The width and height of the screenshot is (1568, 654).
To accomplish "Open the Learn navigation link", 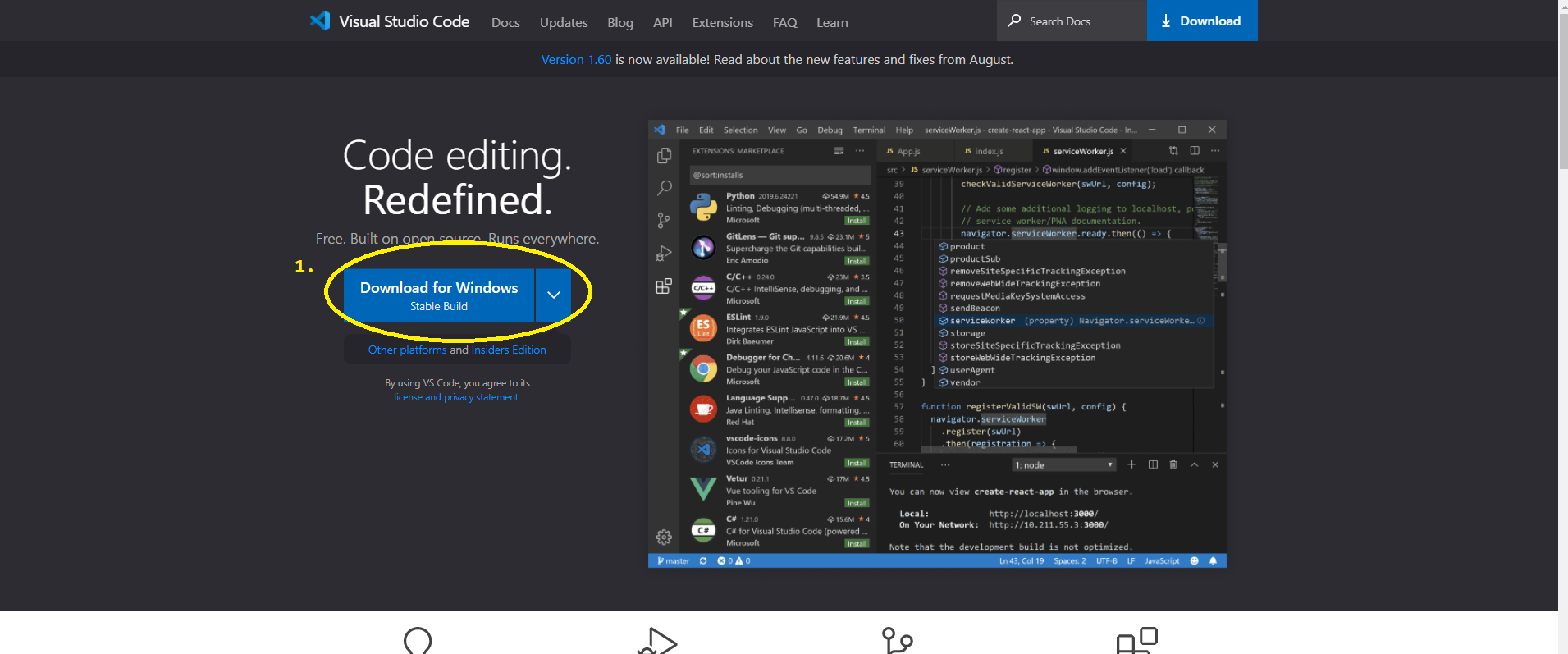I will (x=832, y=23).
